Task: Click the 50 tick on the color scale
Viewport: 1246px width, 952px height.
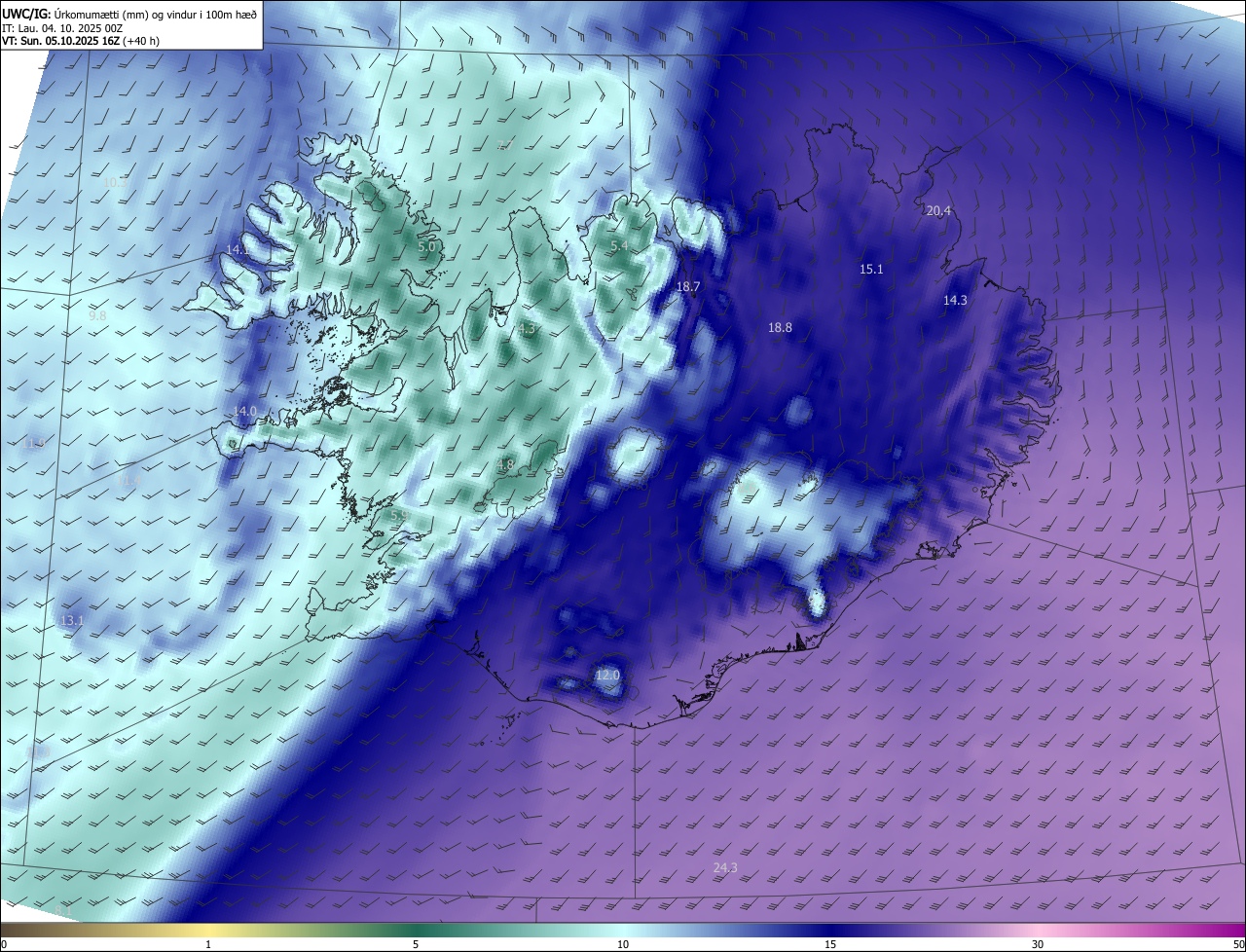Action: [x=1238, y=944]
